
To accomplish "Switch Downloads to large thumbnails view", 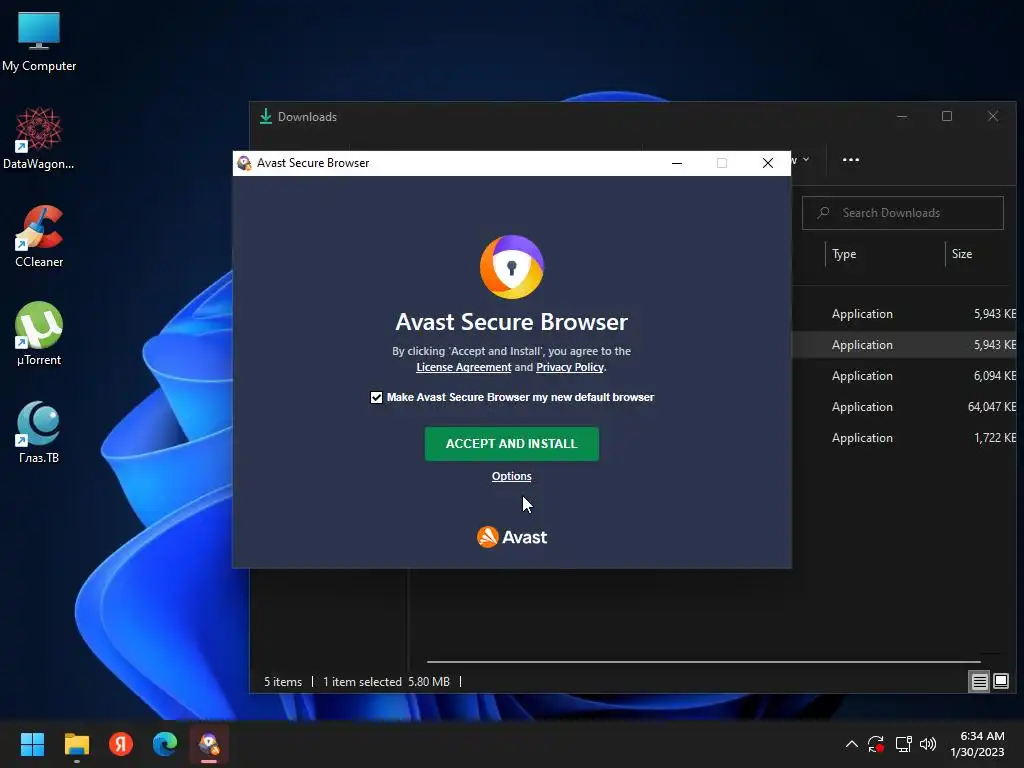I will (1000, 682).
